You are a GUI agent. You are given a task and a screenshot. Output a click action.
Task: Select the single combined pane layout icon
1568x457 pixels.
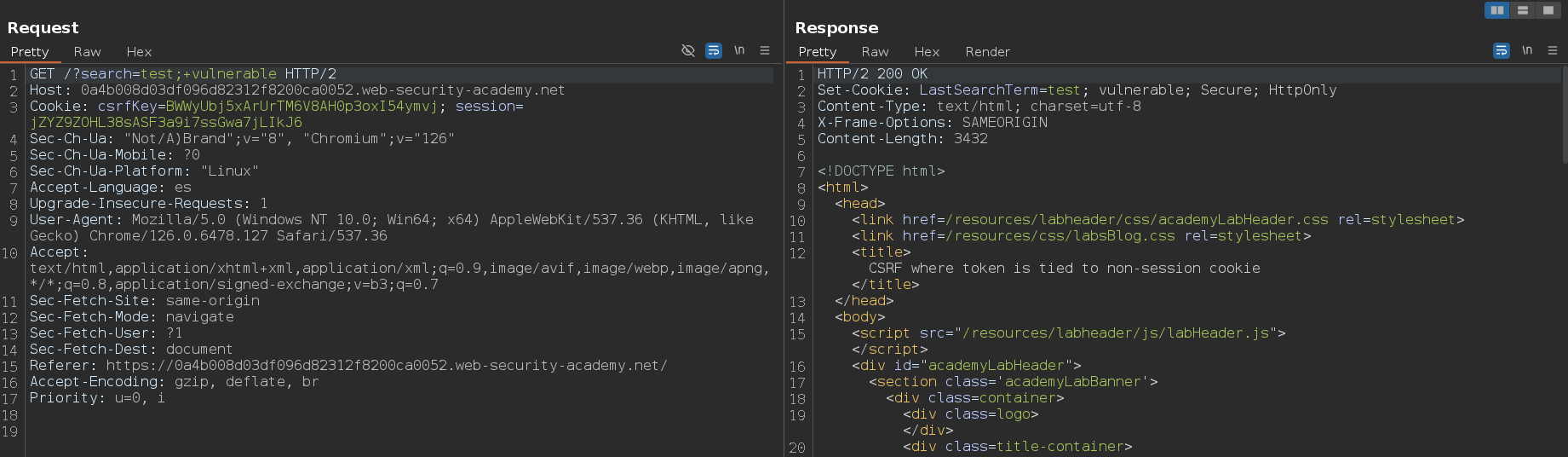(1548, 10)
